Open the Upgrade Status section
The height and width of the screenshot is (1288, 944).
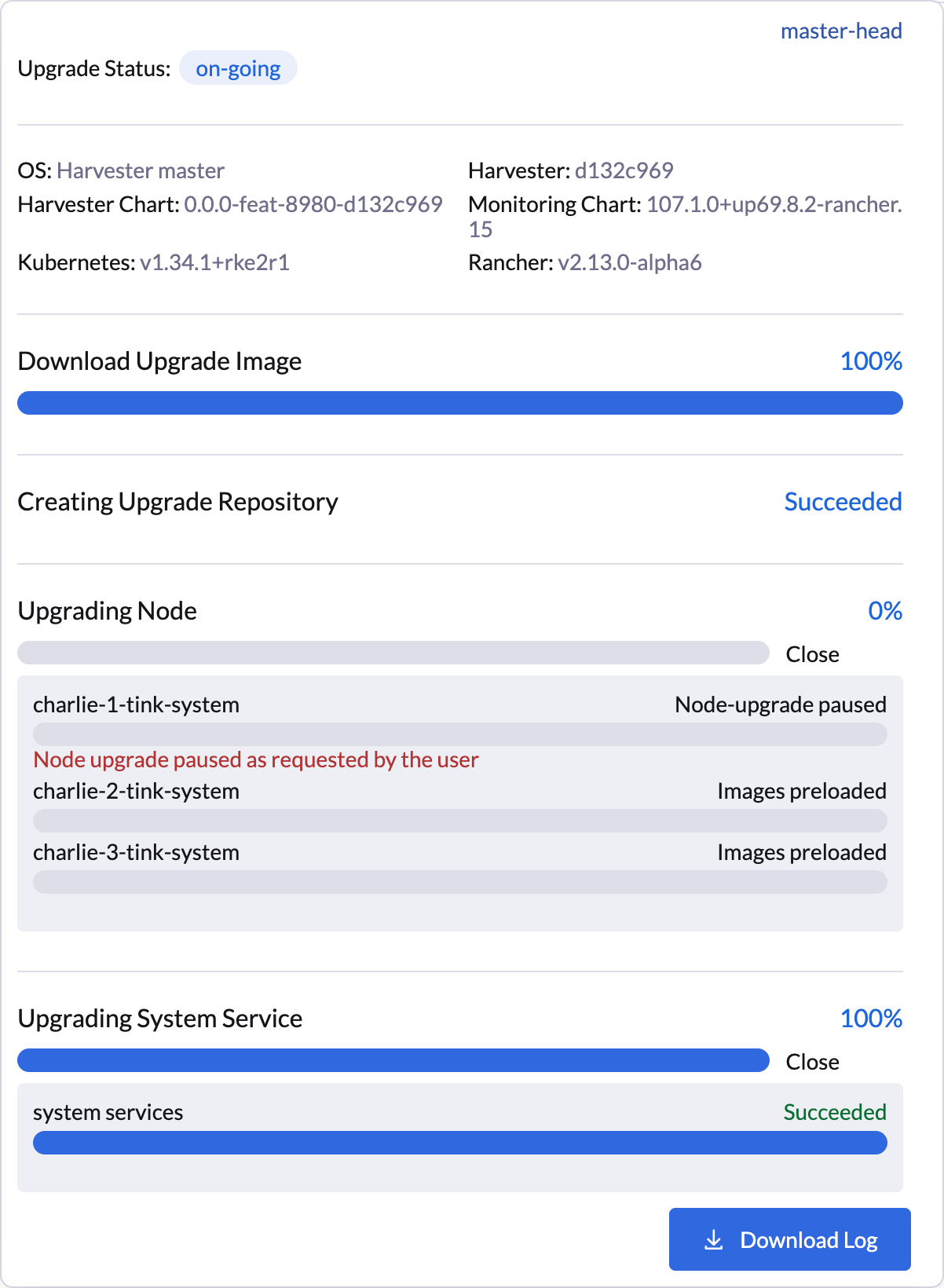[x=94, y=68]
